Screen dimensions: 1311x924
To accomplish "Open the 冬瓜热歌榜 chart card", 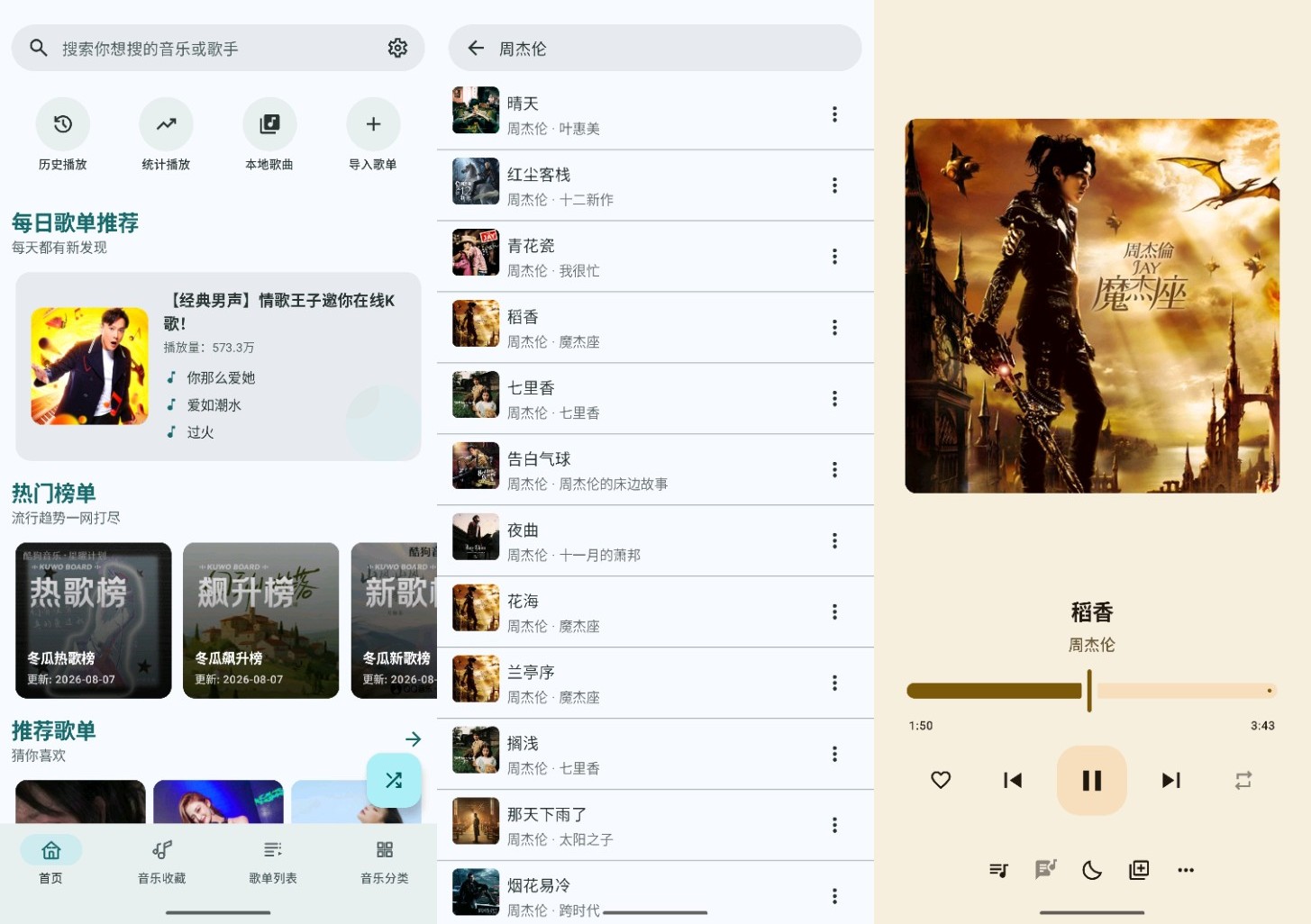I will (x=94, y=621).
